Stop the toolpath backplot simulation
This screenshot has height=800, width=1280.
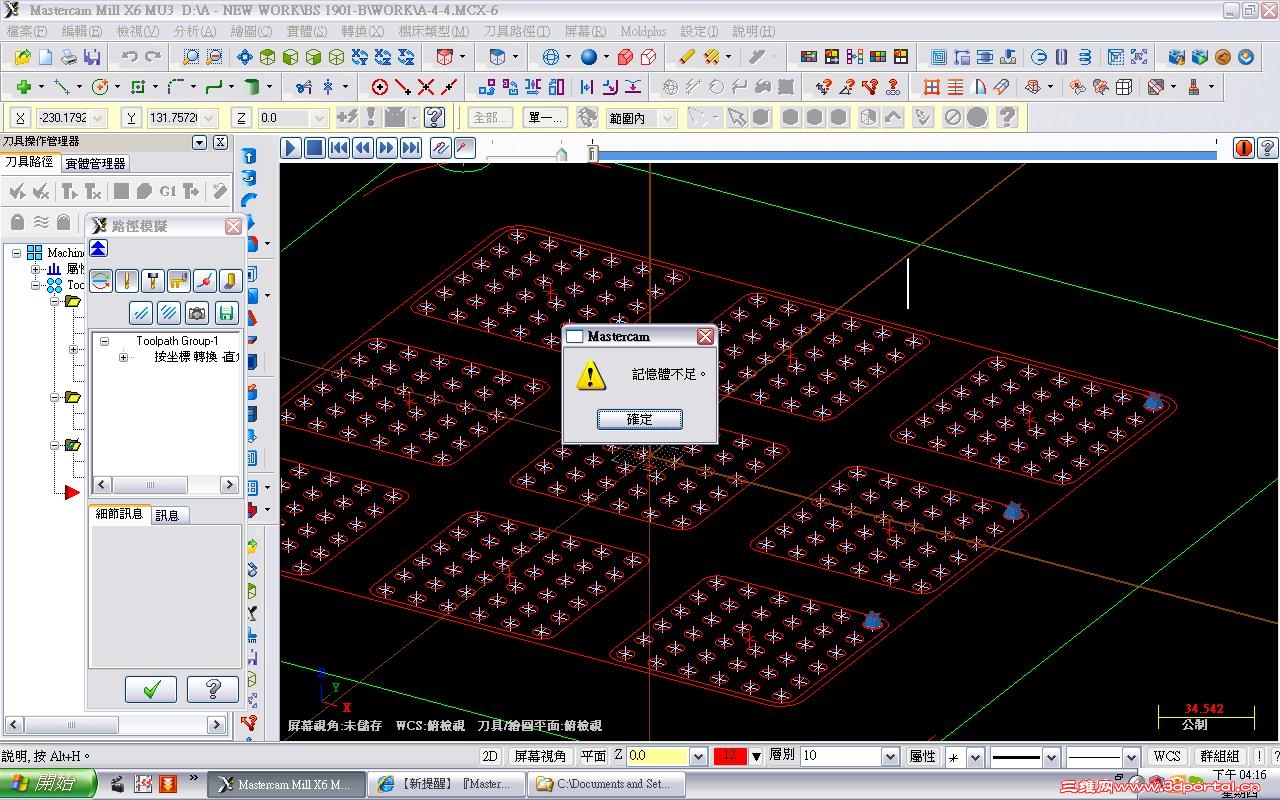[x=314, y=148]
